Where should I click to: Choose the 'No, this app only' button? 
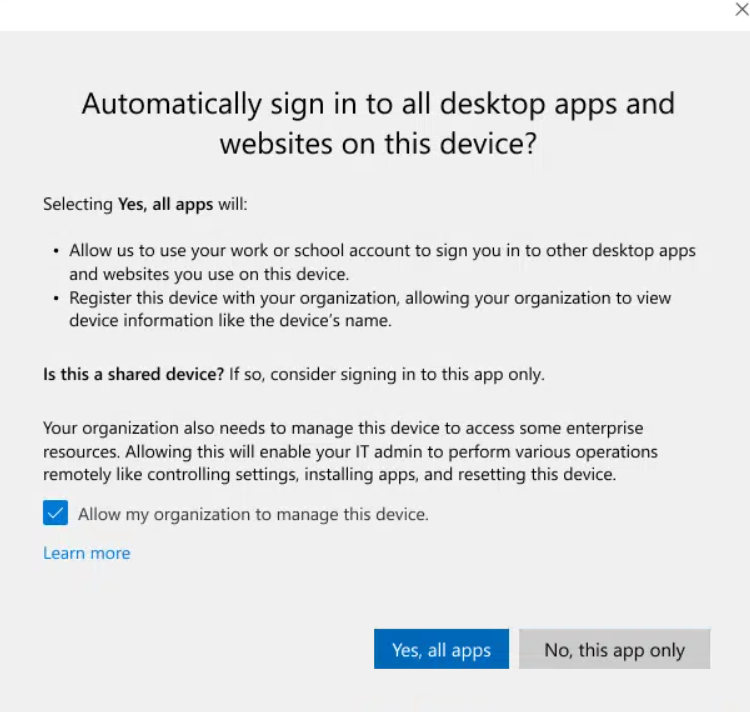[614, 650]
